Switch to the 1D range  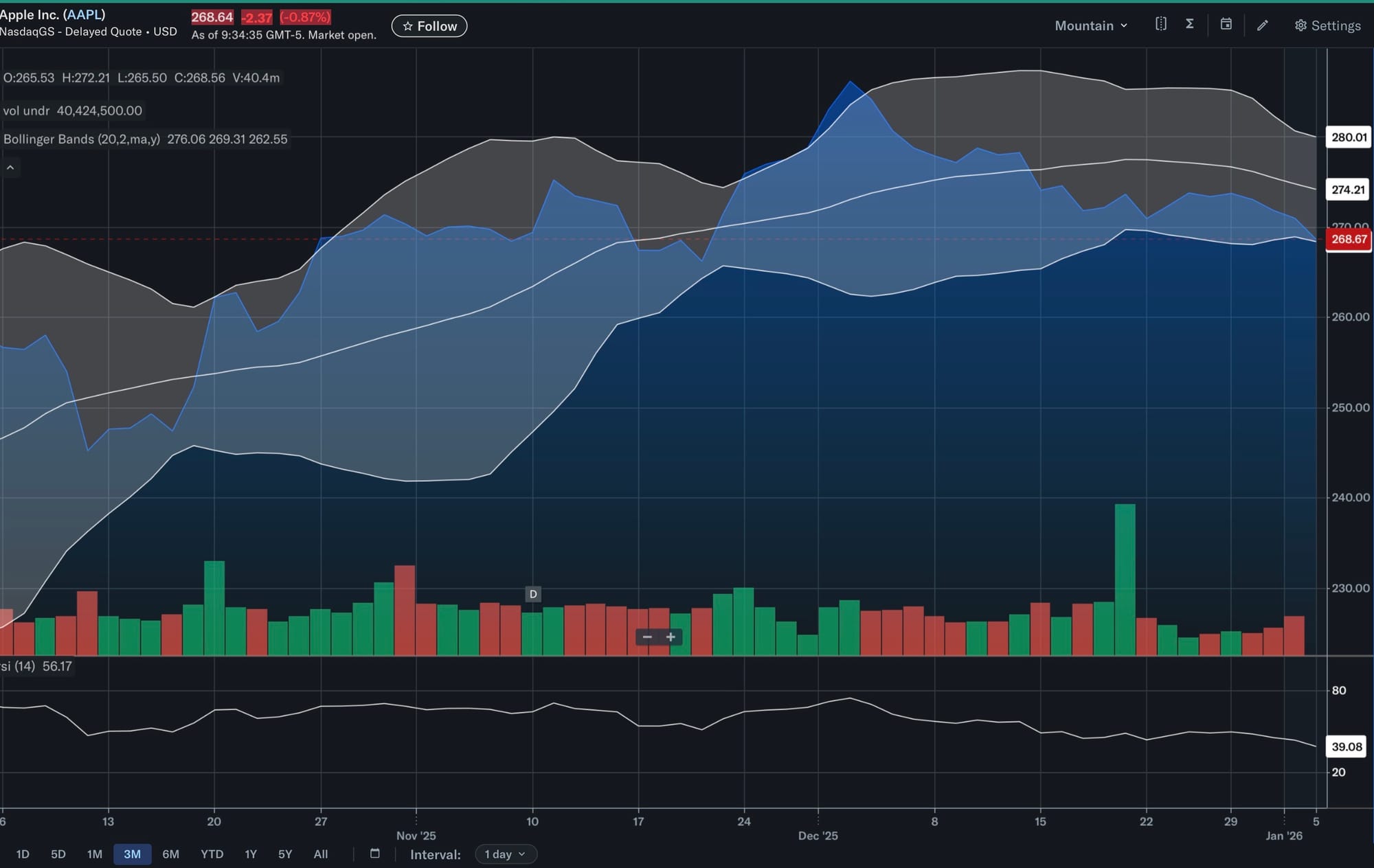pos(23,854)
